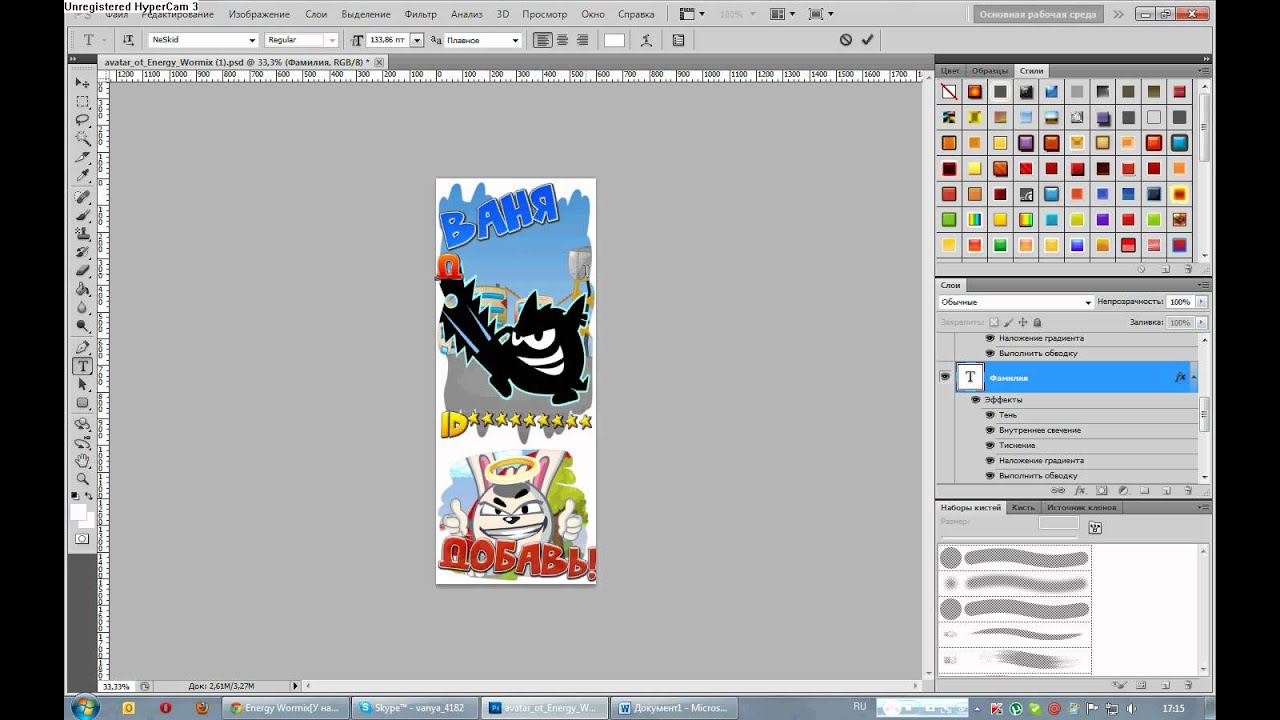Hide the Тень effect

(990, 415)
